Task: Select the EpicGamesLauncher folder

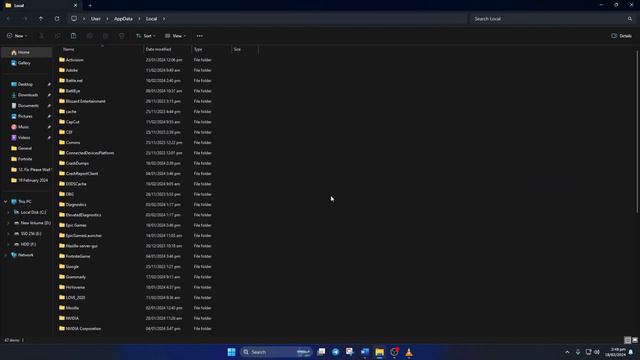Action: click(x=84, y=236)
